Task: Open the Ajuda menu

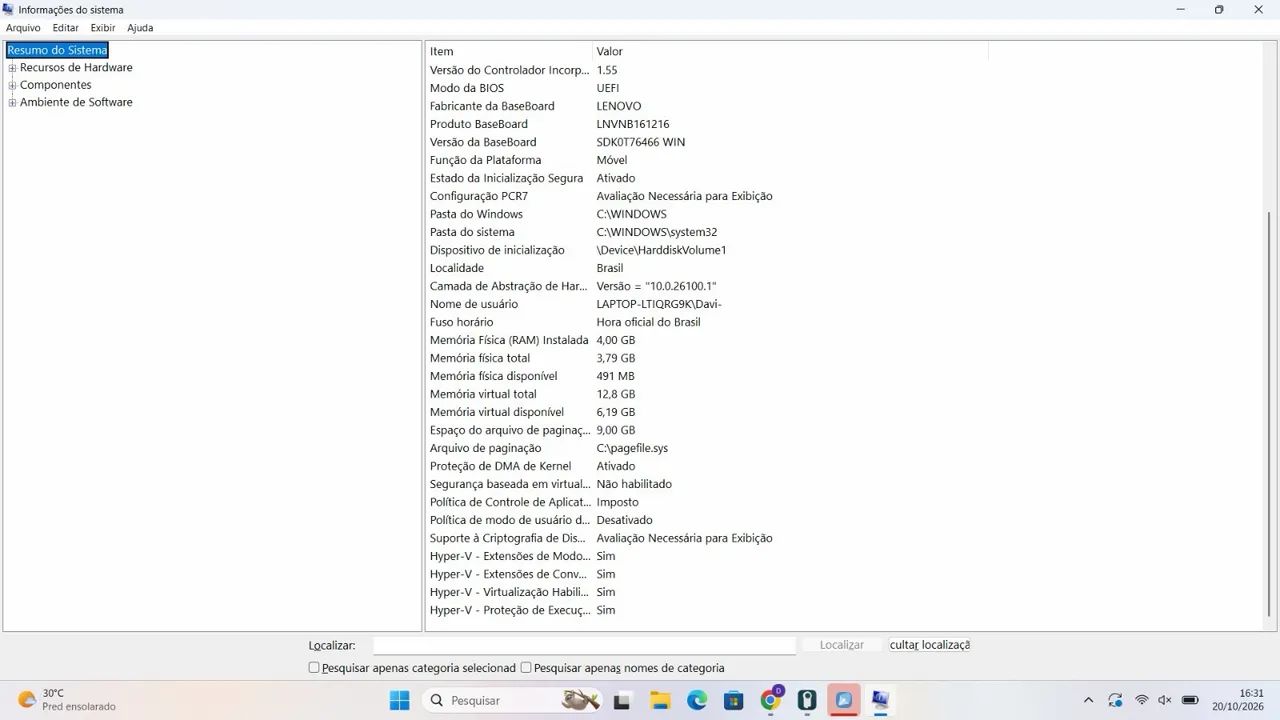Action: point(140,28)
